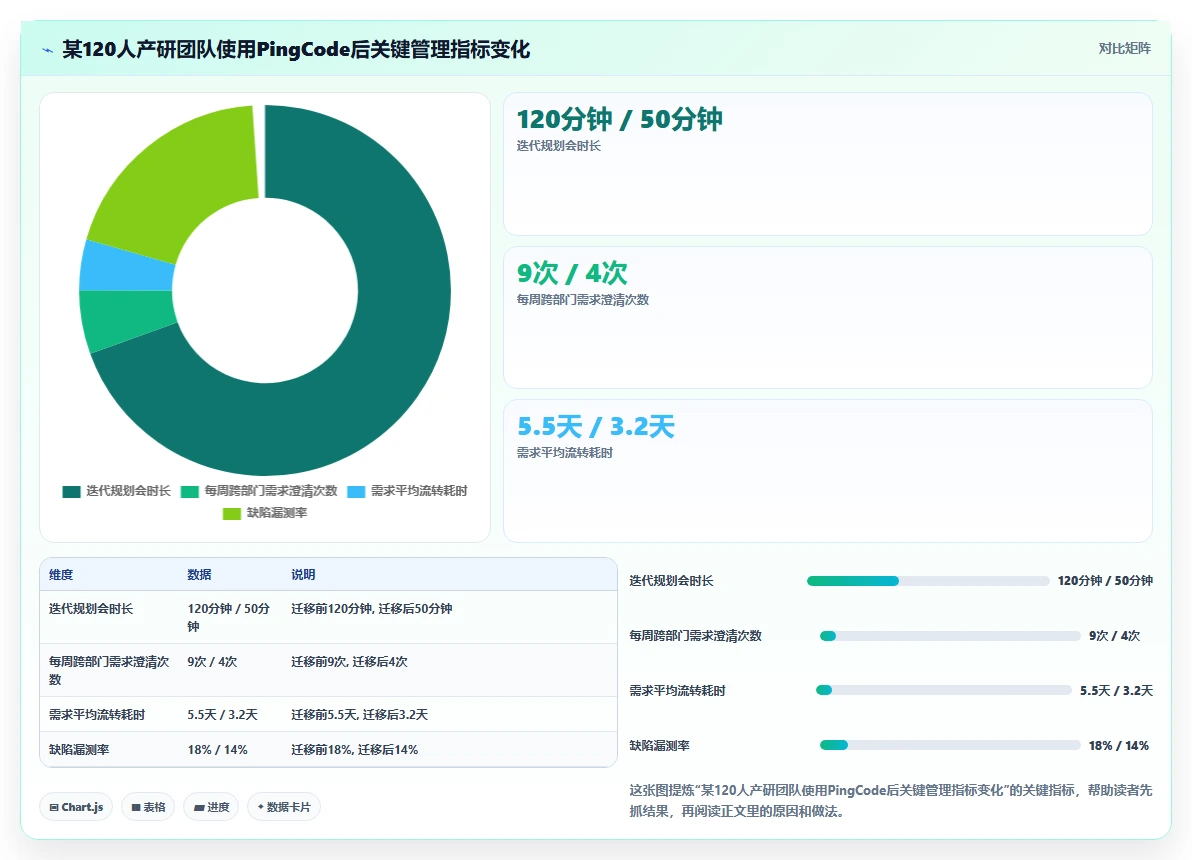The image size is (1192, 860).
Task: Click the 18% / 14% progress value label
Action: tap(1118, 746)
